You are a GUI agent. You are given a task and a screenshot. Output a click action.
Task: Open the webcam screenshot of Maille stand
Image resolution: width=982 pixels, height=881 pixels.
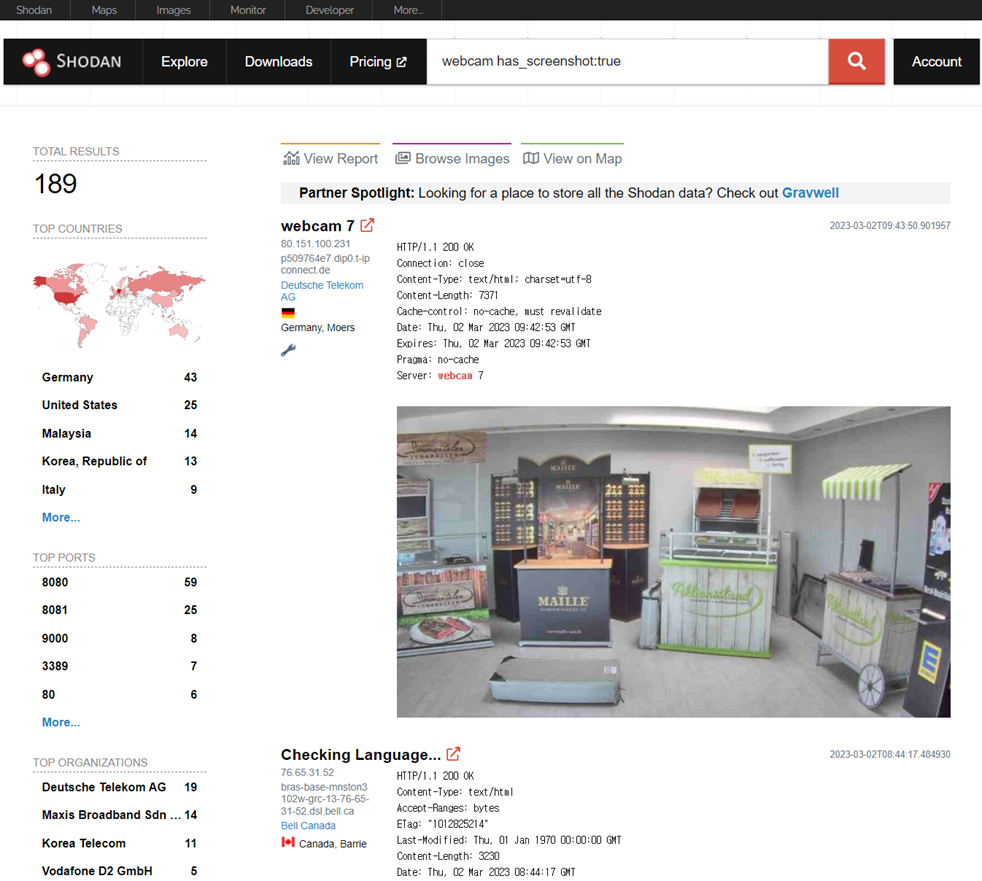tap(673, 562)
